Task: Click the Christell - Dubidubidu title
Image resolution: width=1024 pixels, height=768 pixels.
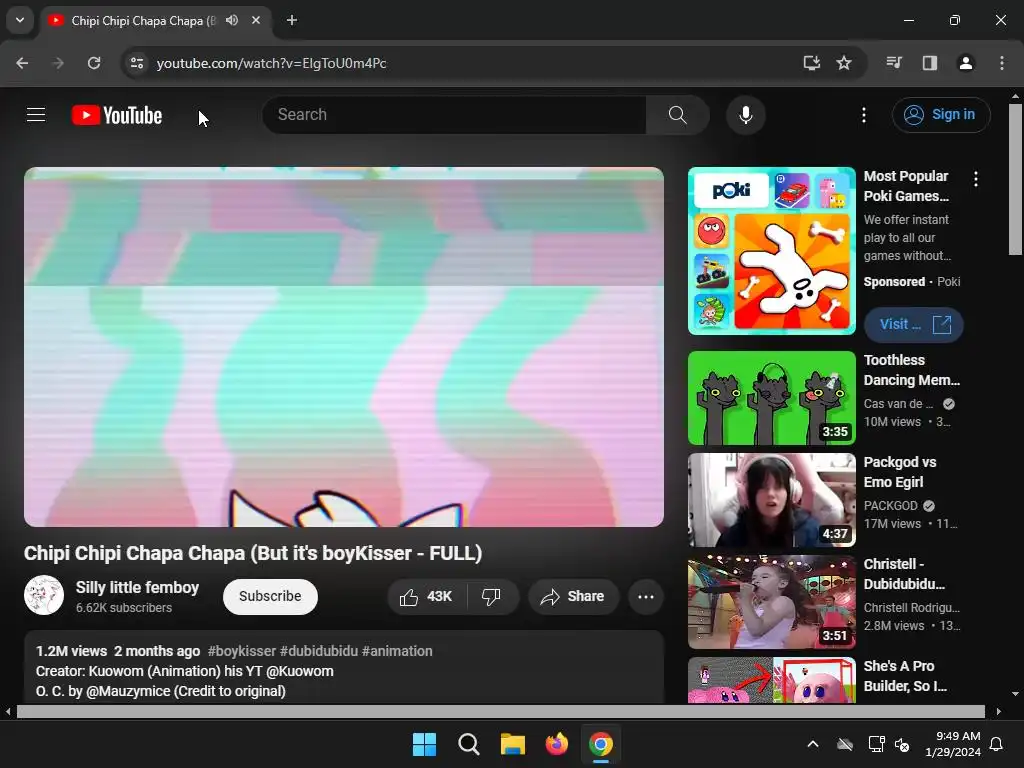Action: [904, 573]
